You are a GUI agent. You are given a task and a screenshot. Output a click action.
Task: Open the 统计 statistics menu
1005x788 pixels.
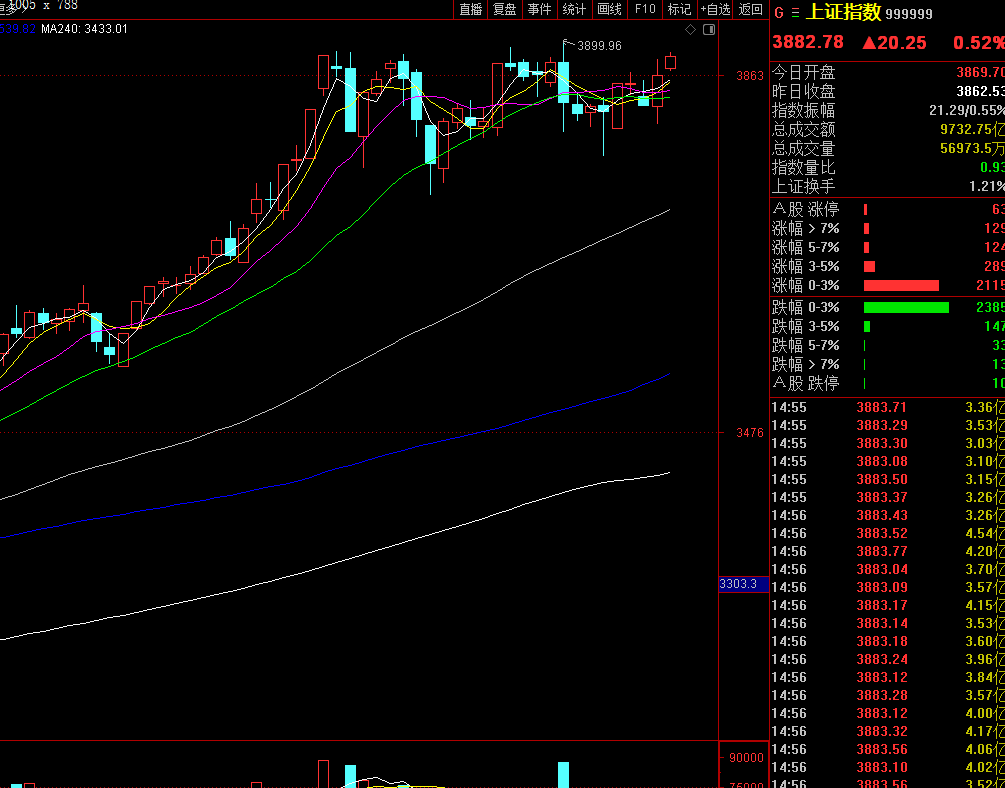[x=574, y=9]
